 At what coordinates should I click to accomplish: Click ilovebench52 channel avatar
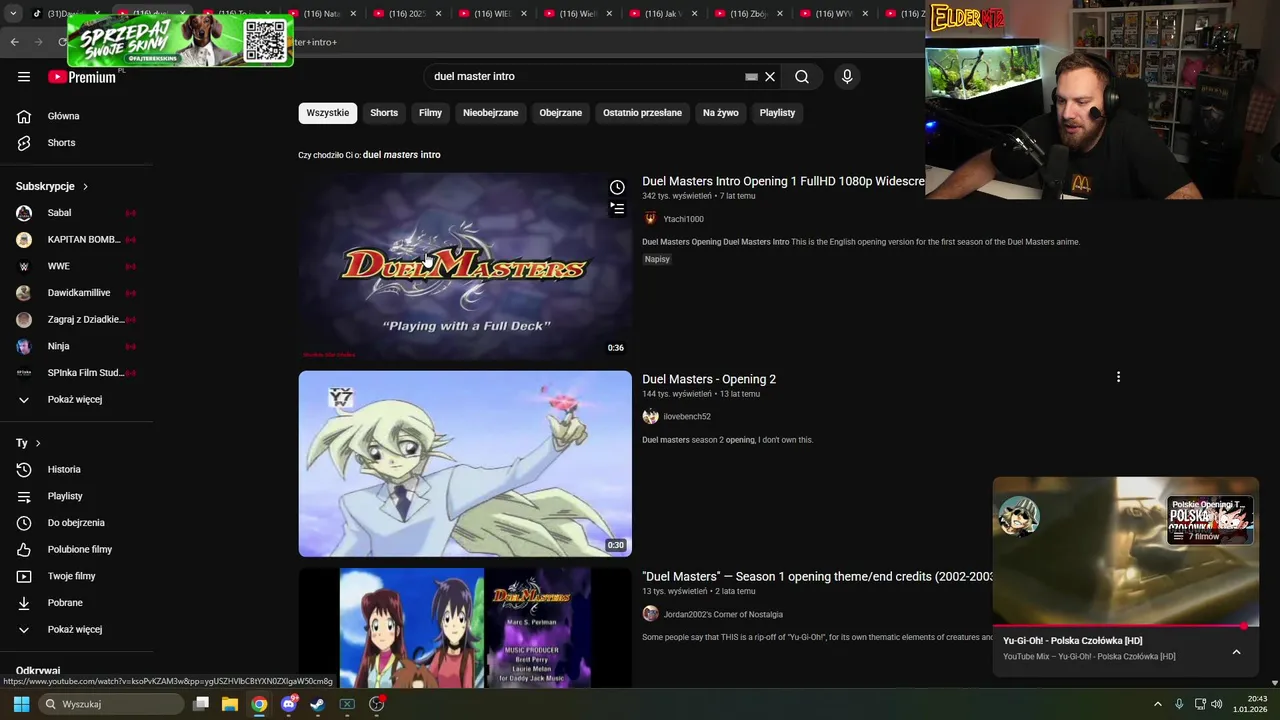[x=650, y=416]
